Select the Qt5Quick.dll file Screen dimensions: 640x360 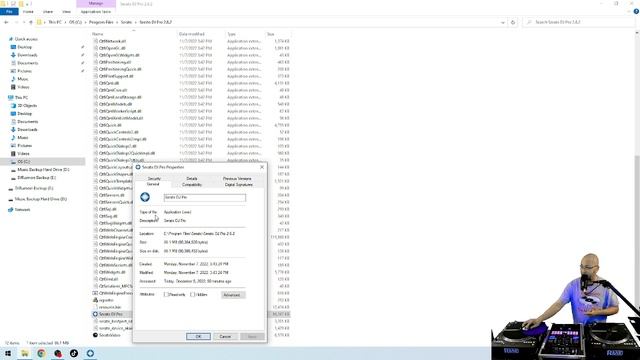pyautogui.click(x=110, y=125)
